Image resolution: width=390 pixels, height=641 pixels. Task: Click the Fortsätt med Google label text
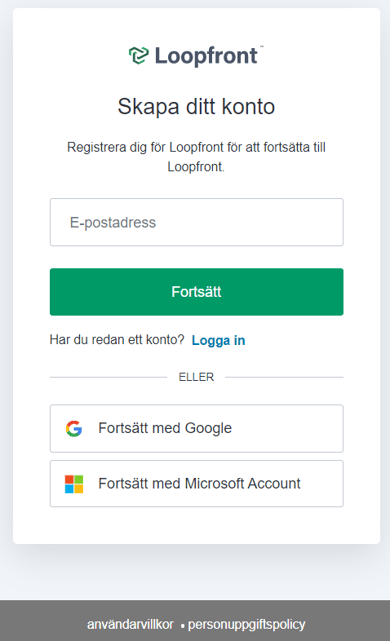click(165, 428)
